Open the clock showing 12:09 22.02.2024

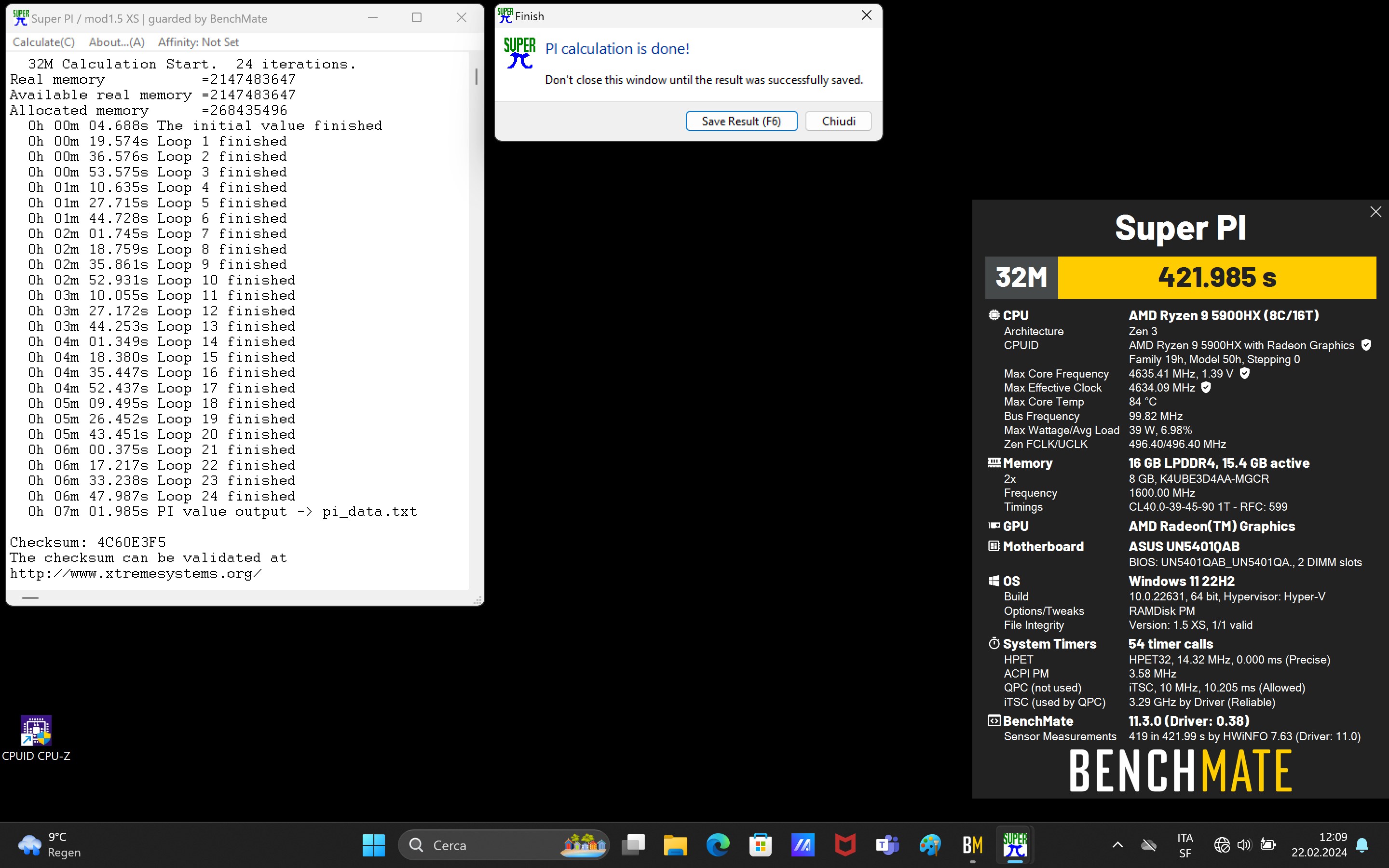(1319, 845)
